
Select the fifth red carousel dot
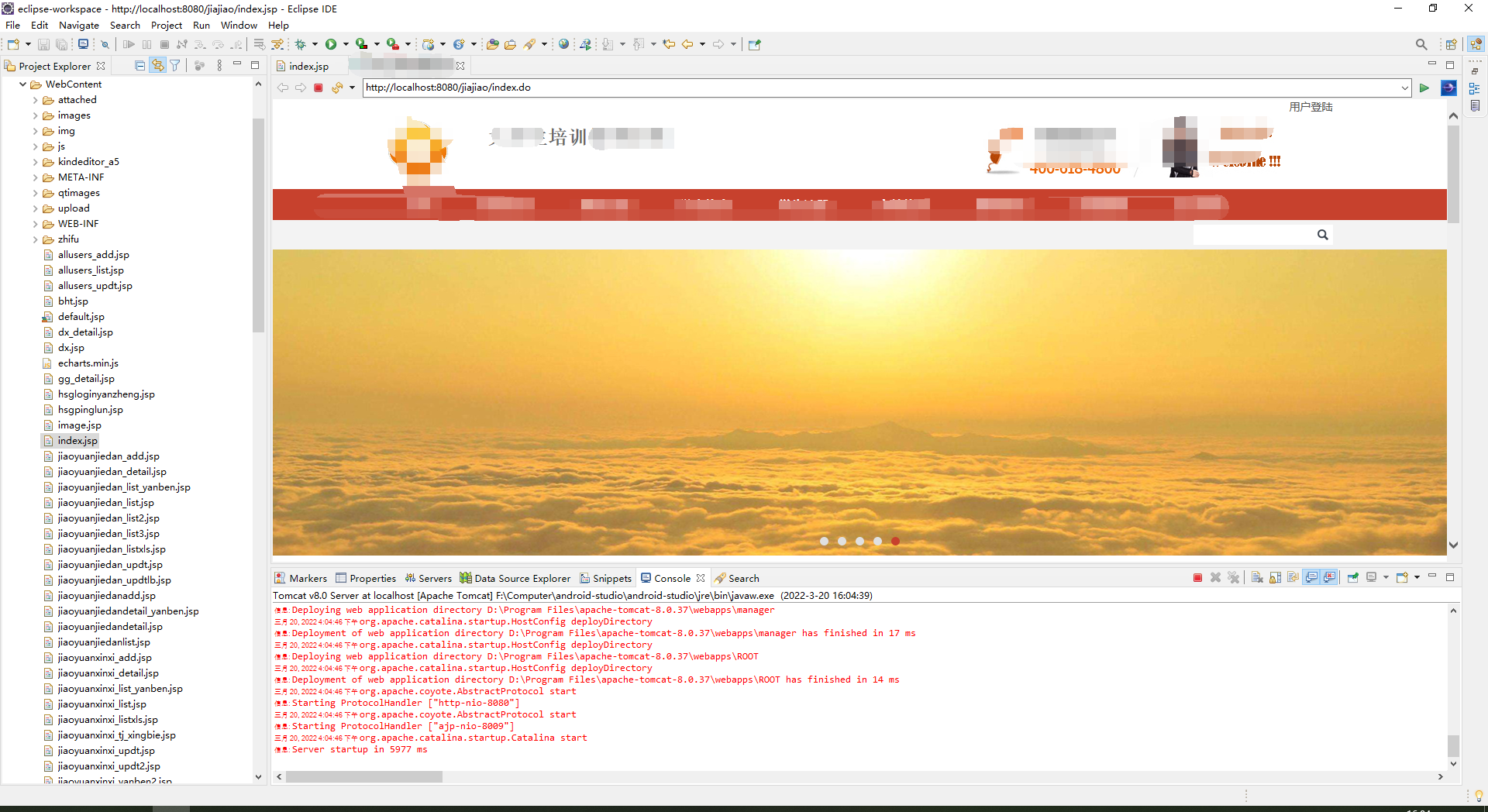coord(895,542)
